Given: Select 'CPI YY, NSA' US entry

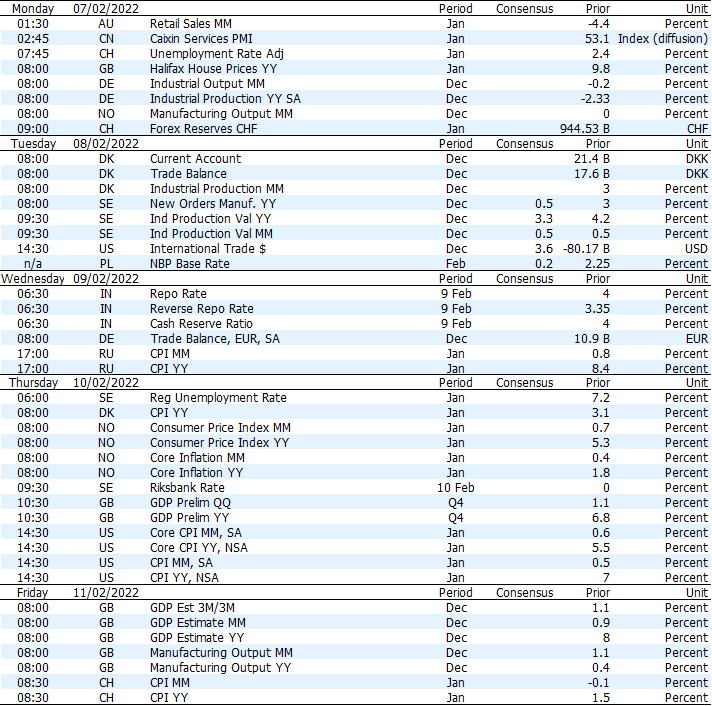Looking at the screenshot, I should pyautogui.click(x=184, y=577).
